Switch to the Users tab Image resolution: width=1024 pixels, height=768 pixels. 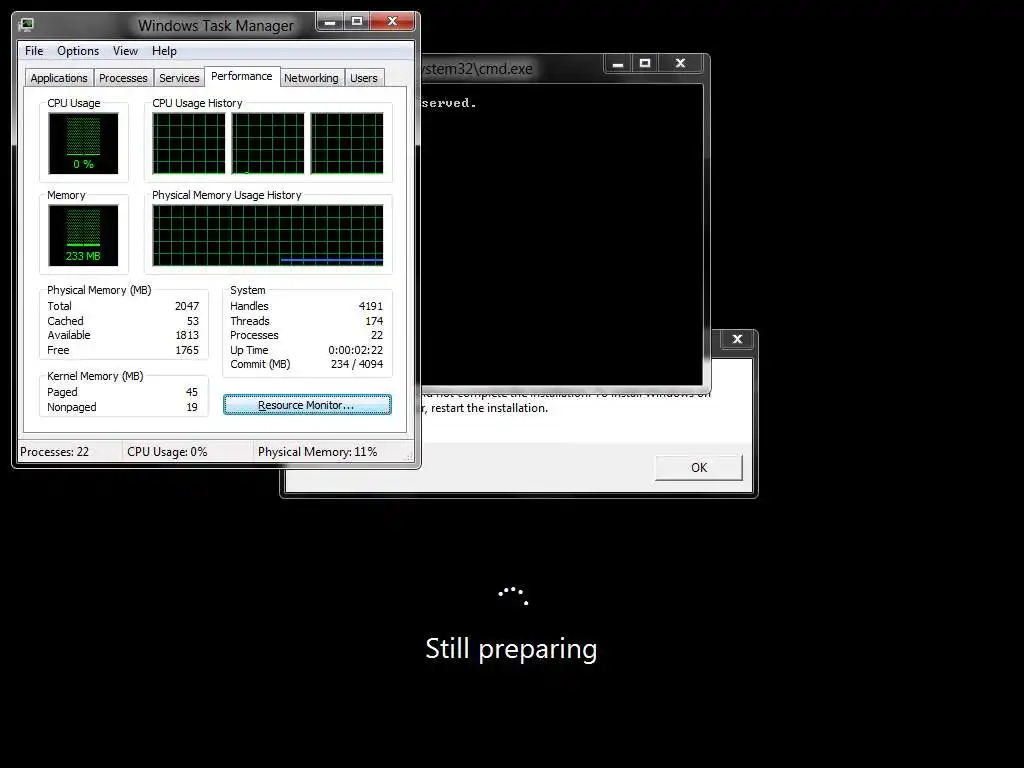[364, 78]
